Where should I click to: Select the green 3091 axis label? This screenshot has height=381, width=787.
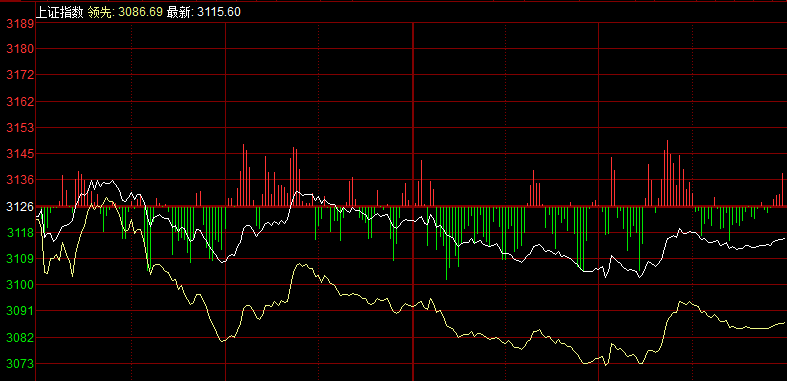(x=21, y=311)
